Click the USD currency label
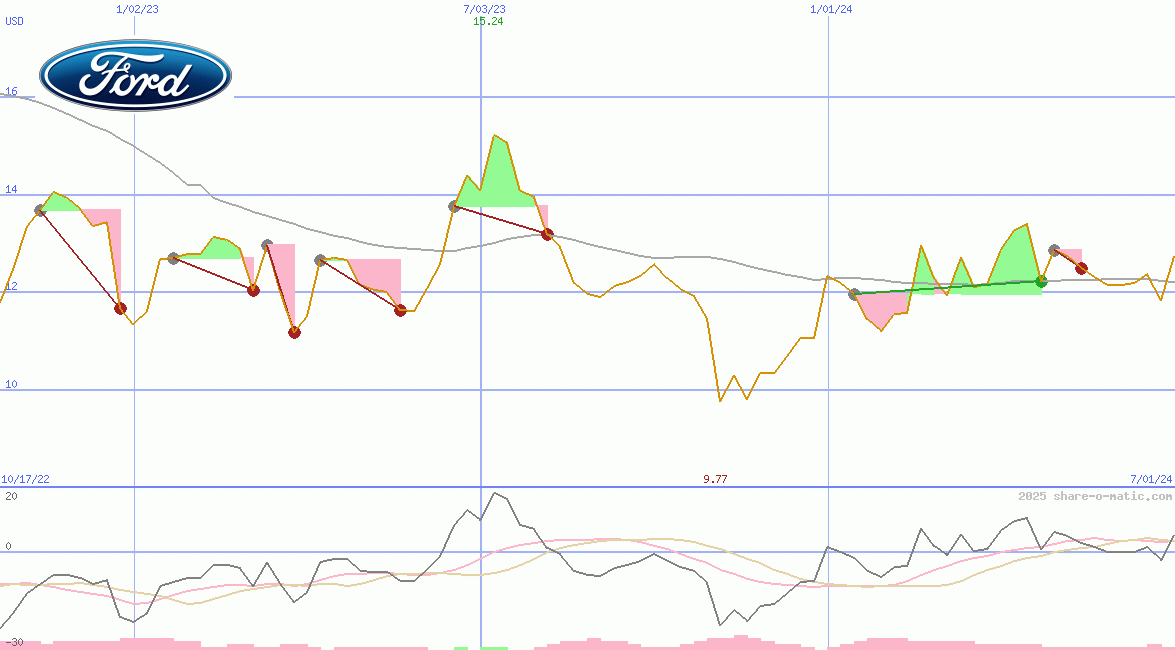This screenshot has height=650, width=1175. 15,21
